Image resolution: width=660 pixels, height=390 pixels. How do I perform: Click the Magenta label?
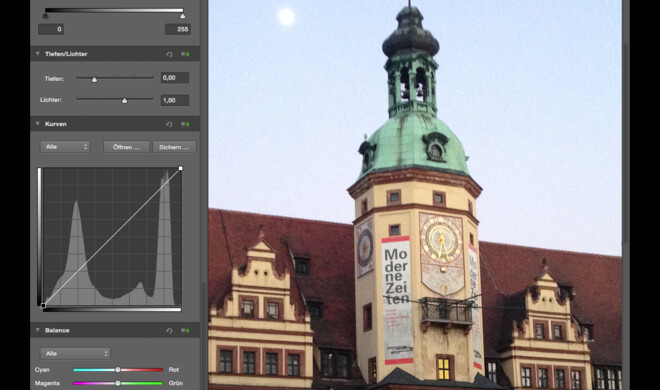pos(47,383)
